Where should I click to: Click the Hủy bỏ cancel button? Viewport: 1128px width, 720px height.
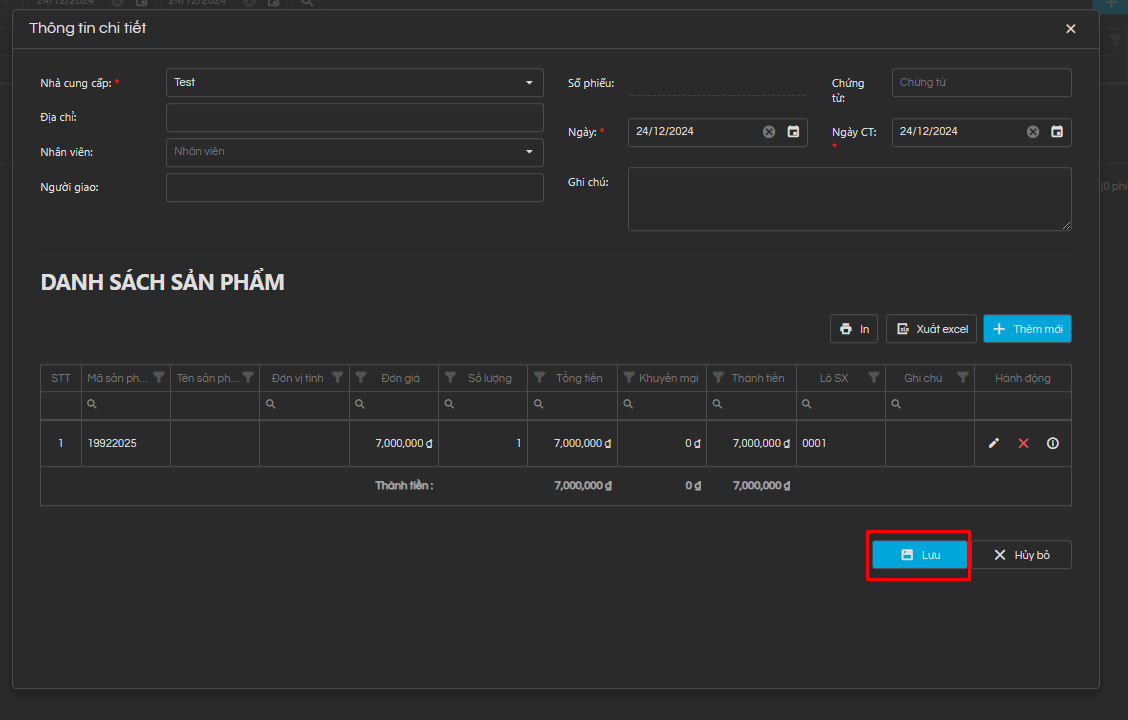click(x=1020, y=555)
